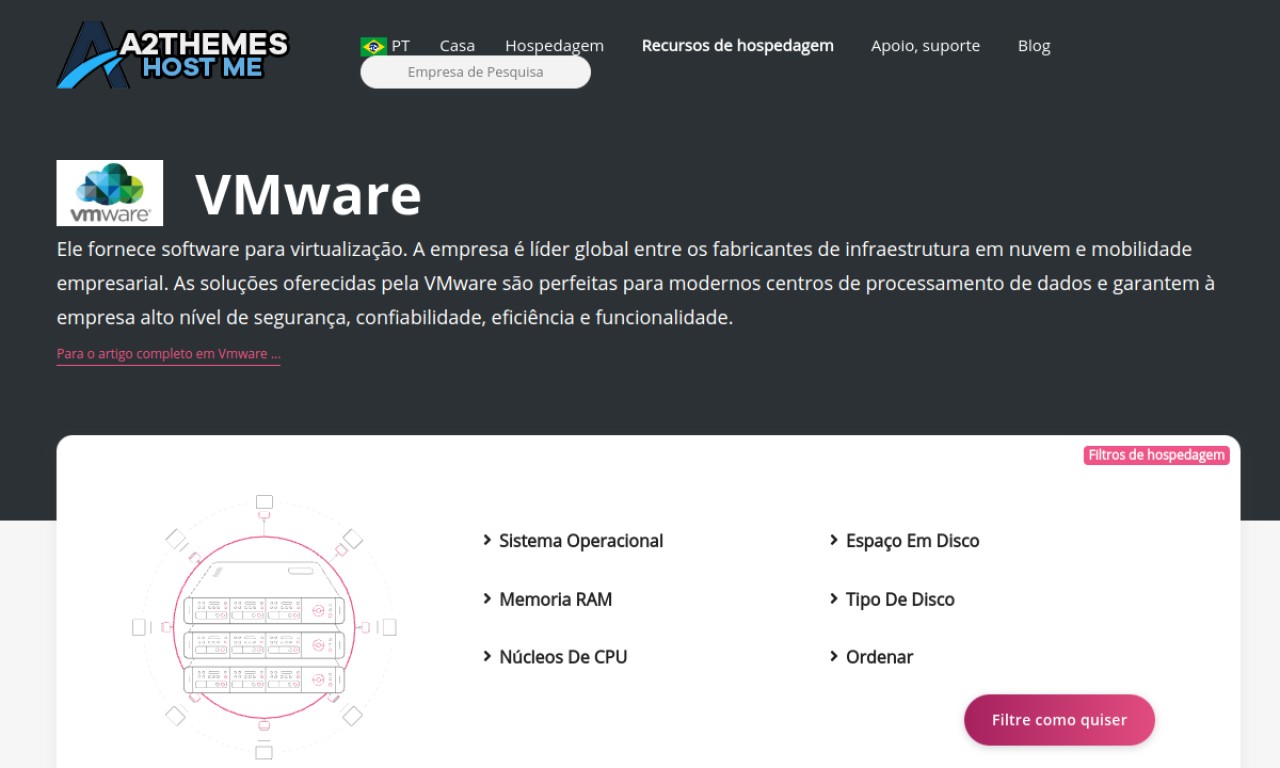
Task: Expand the Núcleos De CPU filter
Action: 555,657
